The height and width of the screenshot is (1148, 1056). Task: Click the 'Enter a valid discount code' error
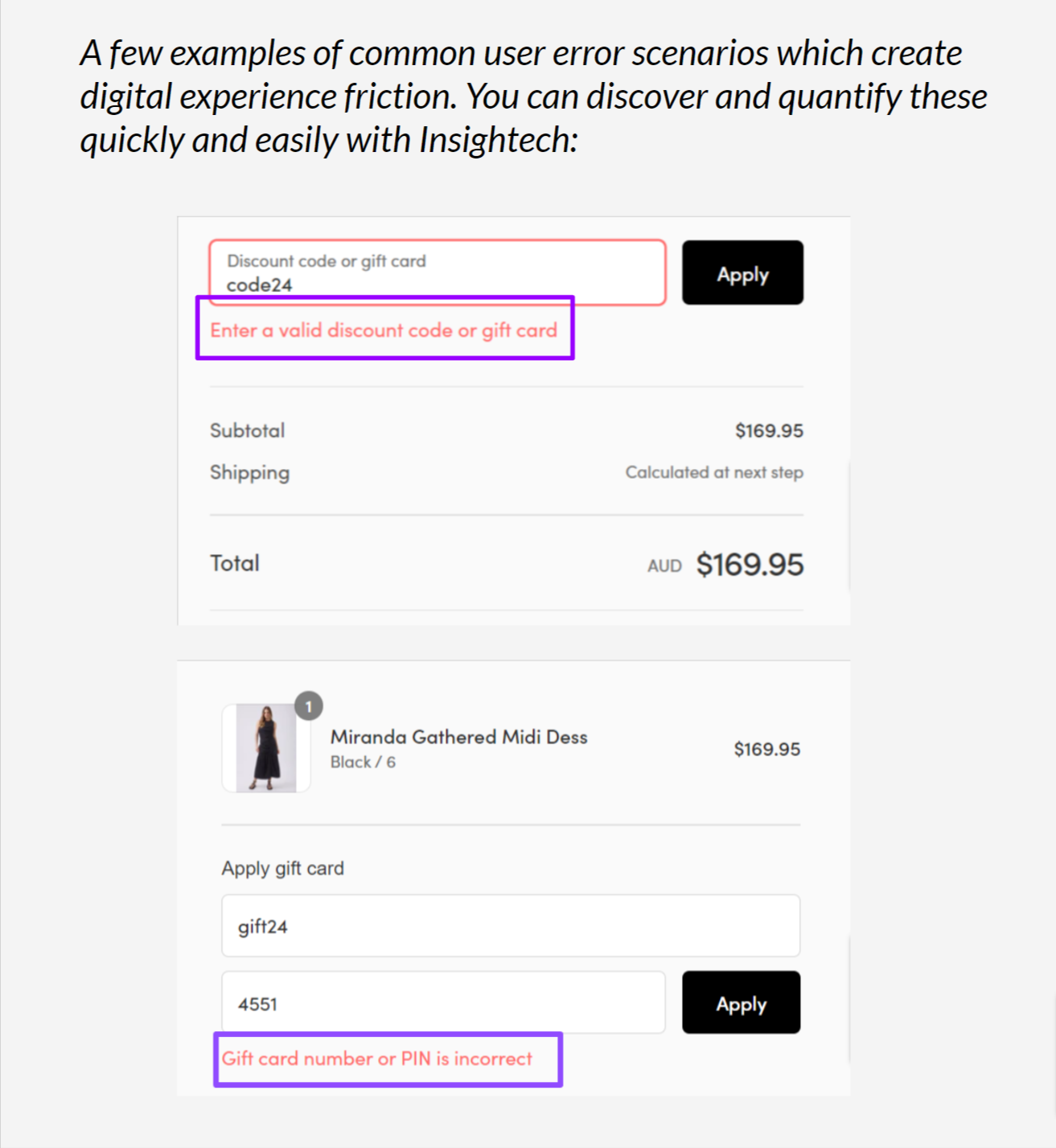tap(384, 330)
